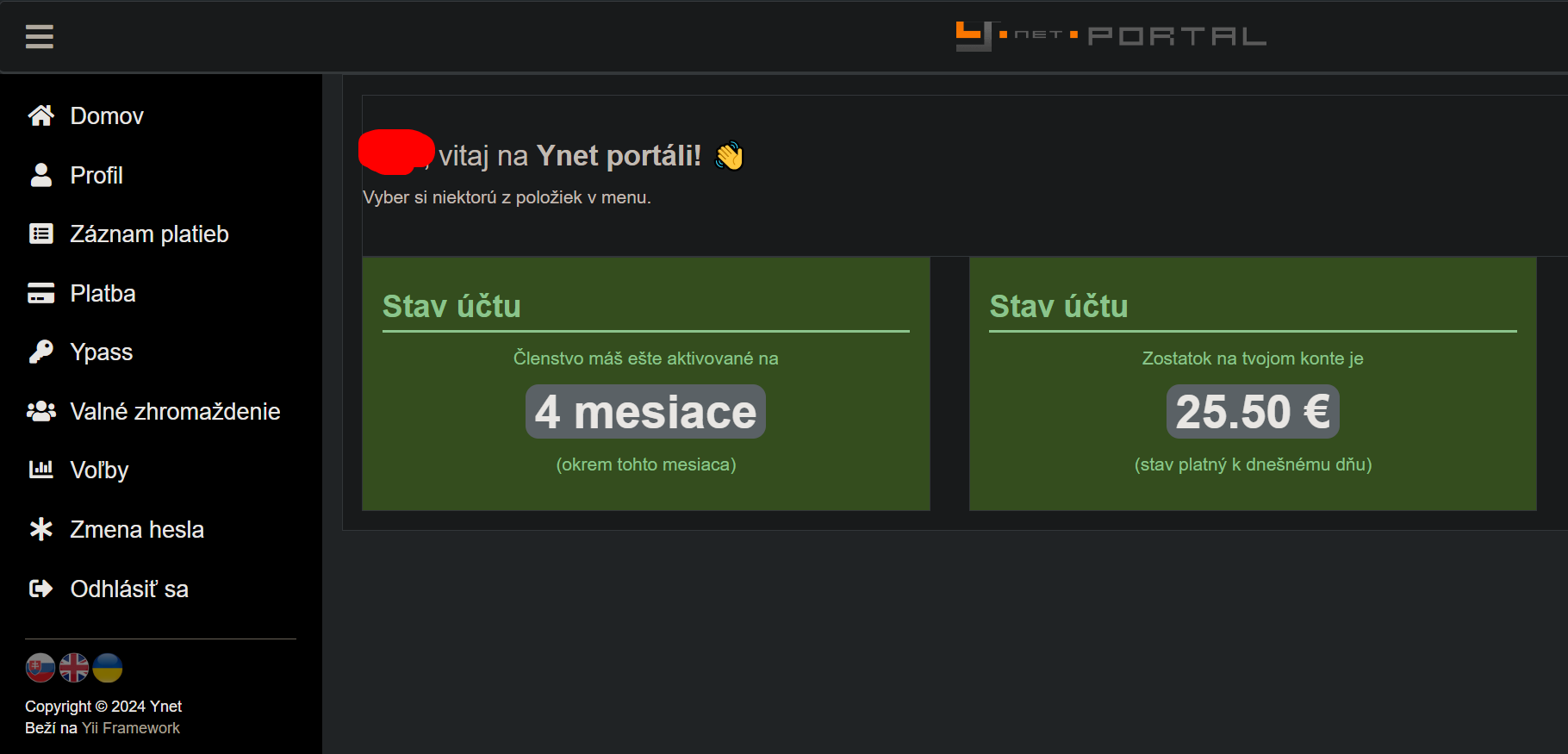Viewport: 1568px width, 754px height.
Task: Click the user icon beside Profil
Action: click(x=40, y=175)
